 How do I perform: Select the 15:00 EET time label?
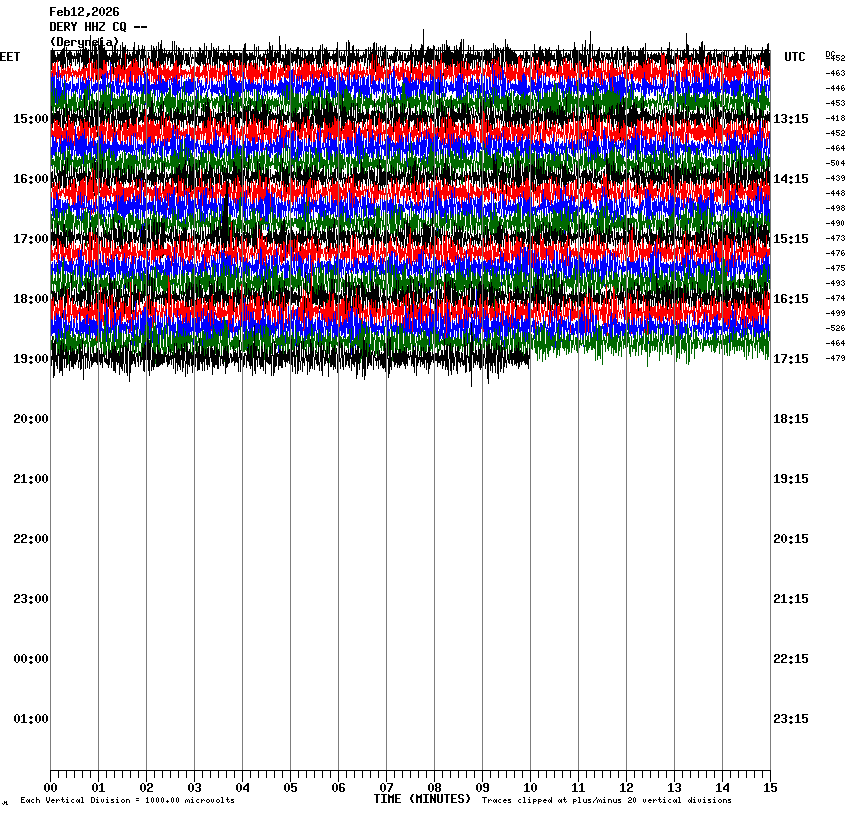[30, 119]
